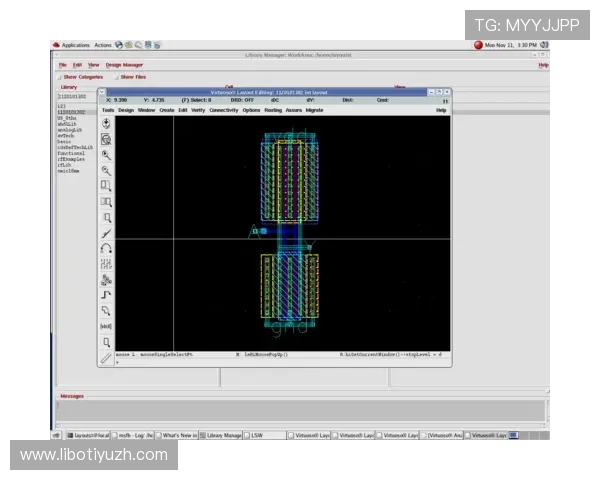600x480 pixels.
Task: Expand the Create menu in Virtuoso
Action: click(x=167, y=110)
